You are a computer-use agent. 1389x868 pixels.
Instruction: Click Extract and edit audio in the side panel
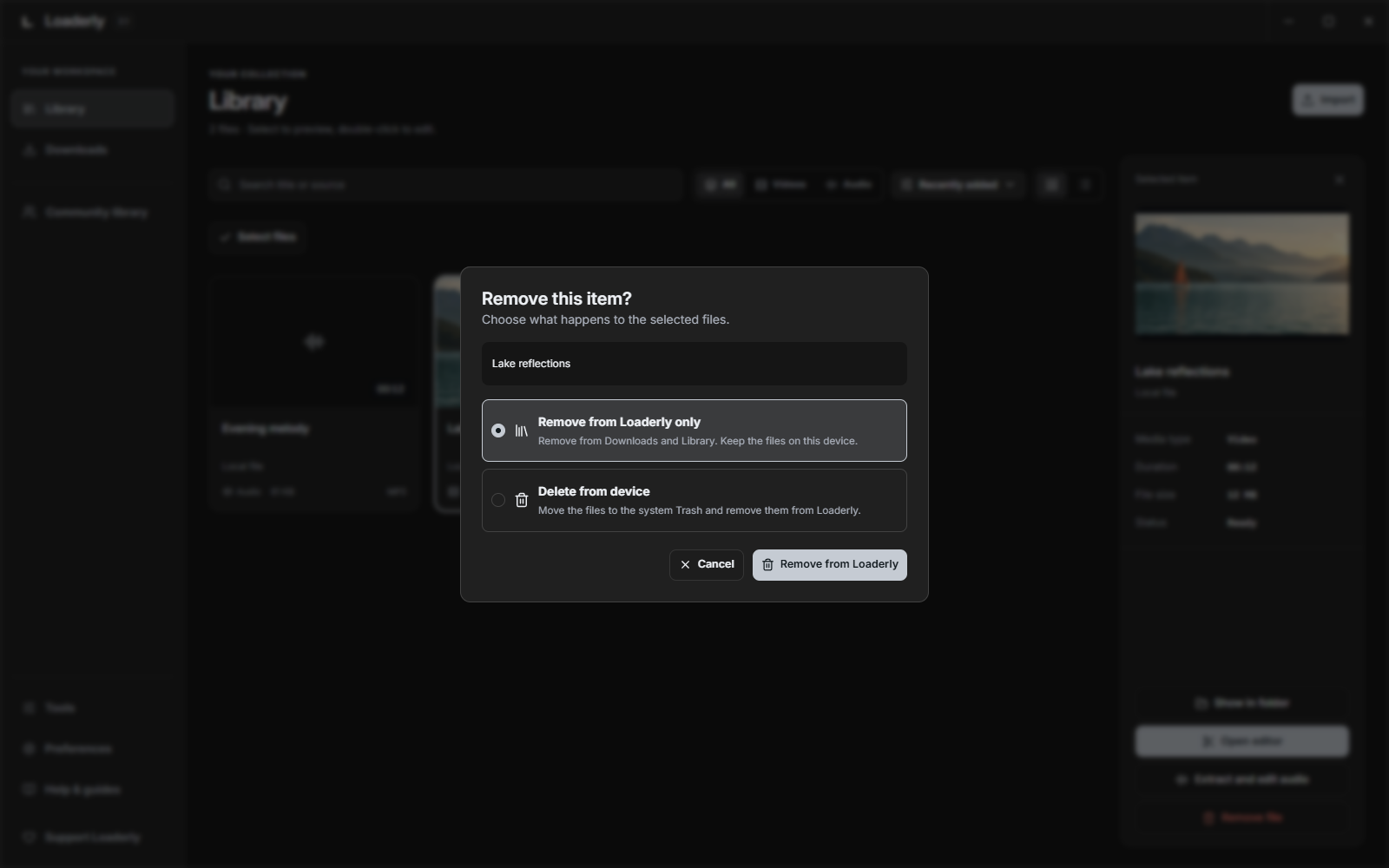click(x=1242, y=779)
